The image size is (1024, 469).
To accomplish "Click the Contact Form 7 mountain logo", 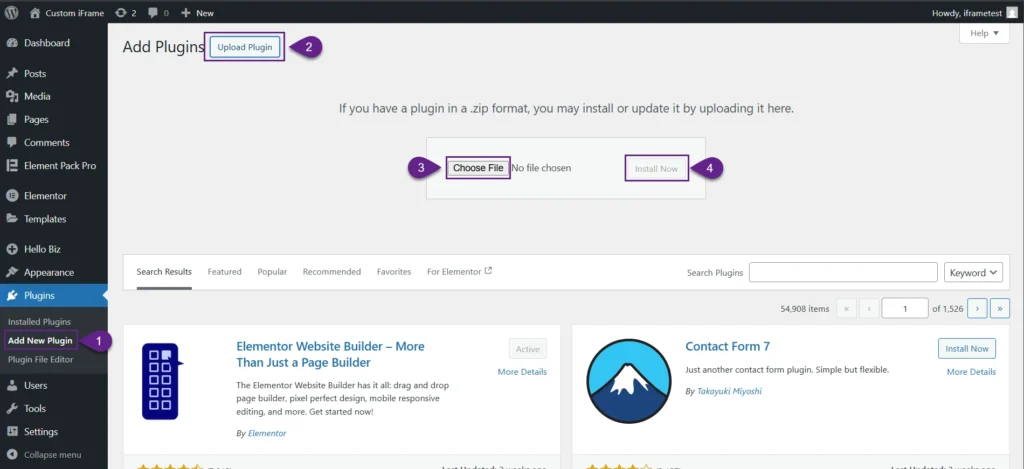I will (x=628, y=381).
